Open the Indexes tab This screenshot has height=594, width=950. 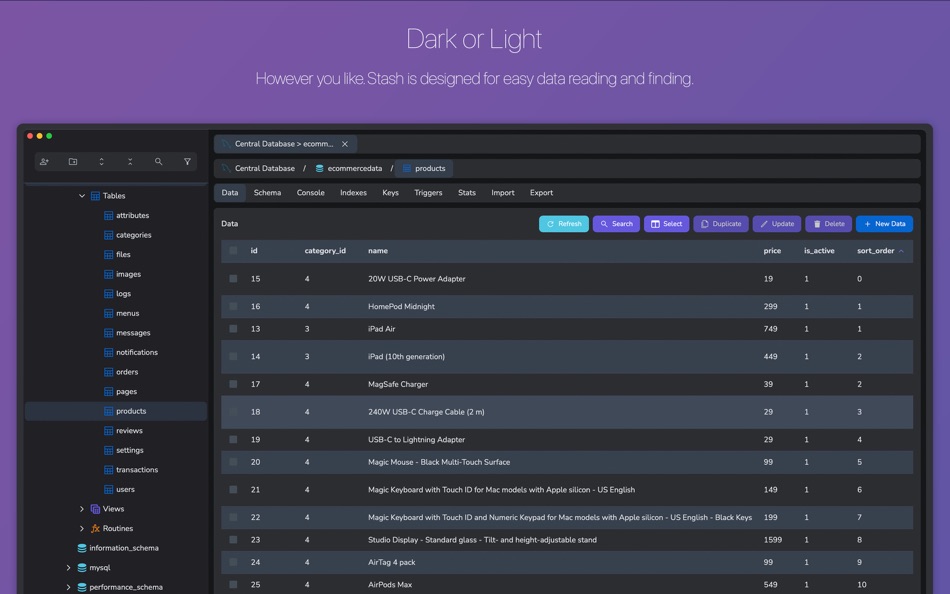[x=353, y=193]
